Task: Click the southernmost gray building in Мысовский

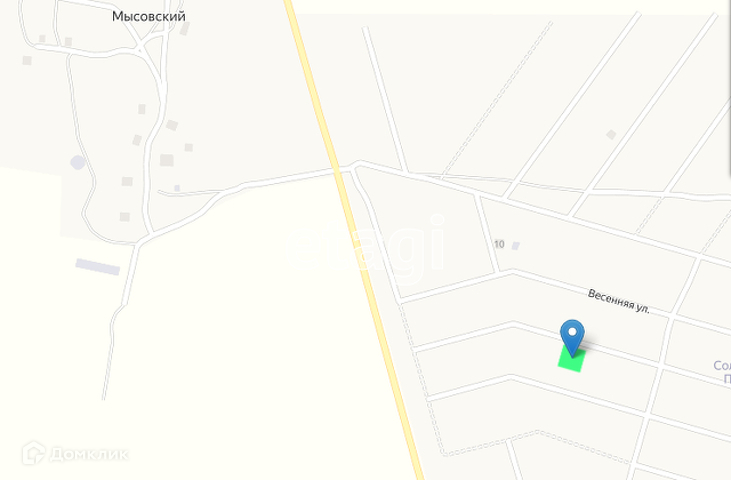Action: tap(124, 217)
